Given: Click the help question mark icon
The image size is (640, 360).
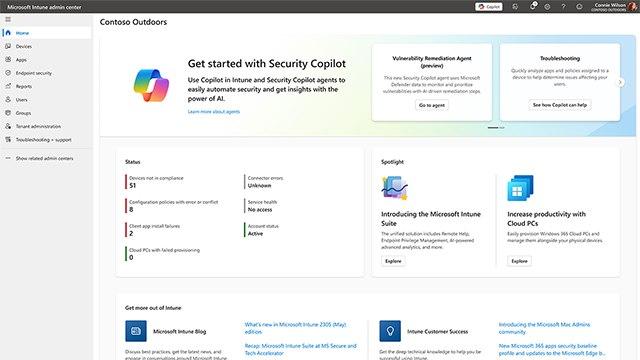Looking at the screenshot, I should tap(563, 7).
